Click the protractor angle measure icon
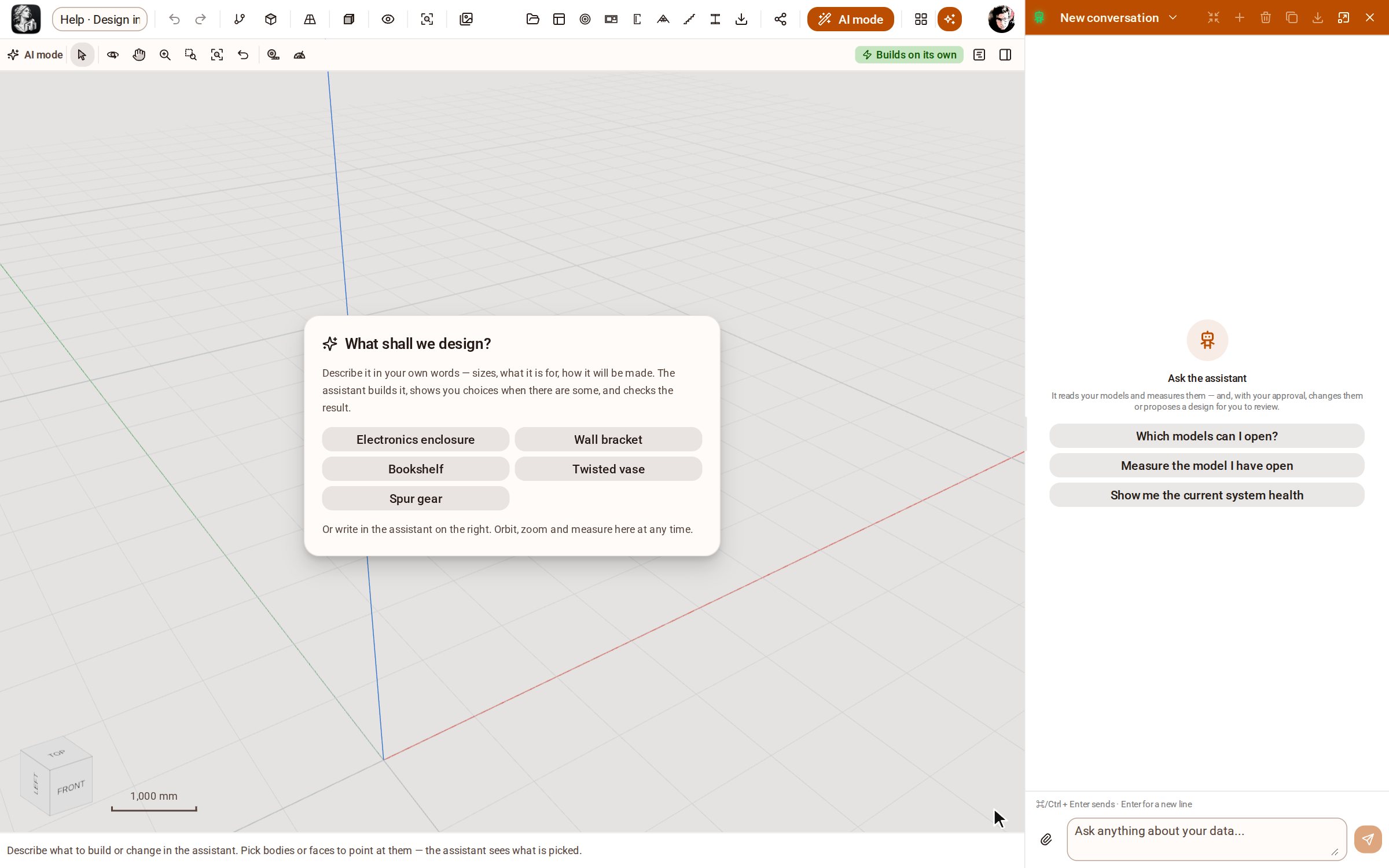This screenshot has height=868, width=1389. (299, 55)
